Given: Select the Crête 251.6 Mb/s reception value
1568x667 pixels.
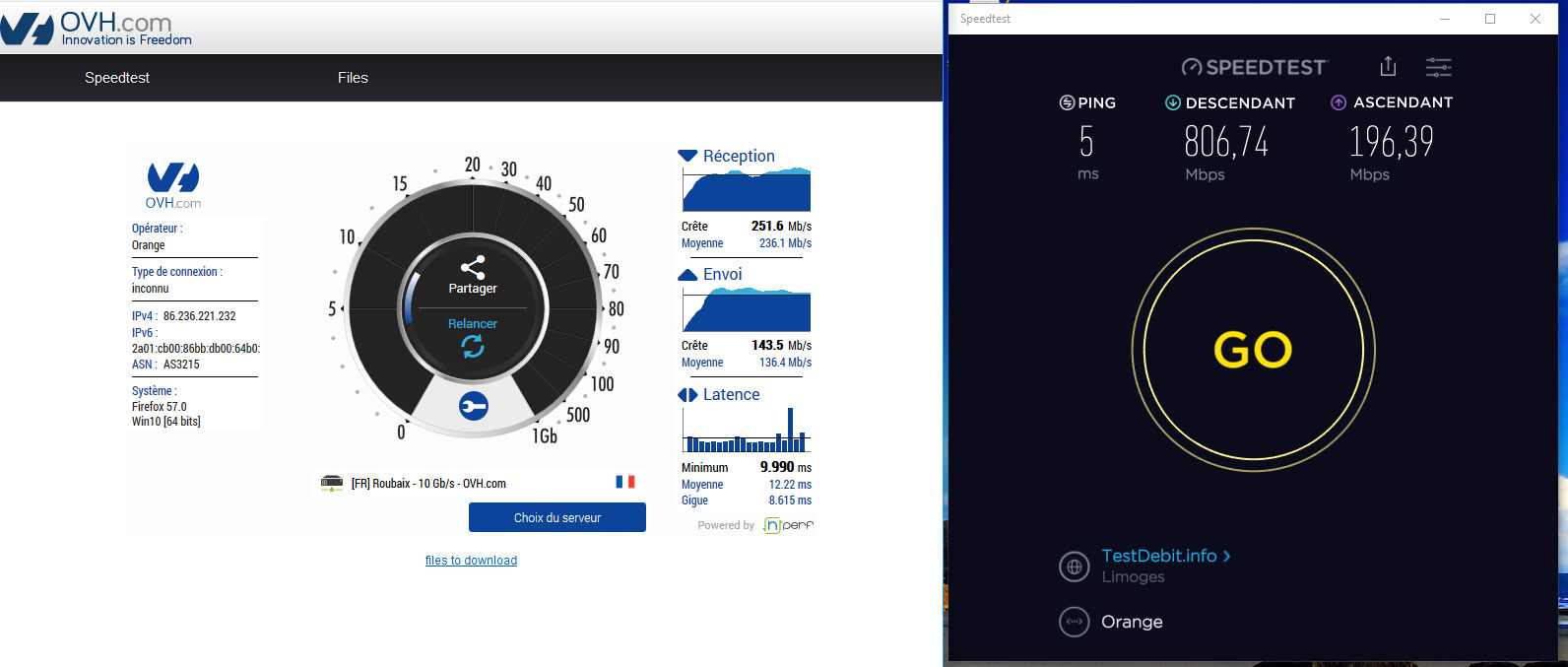Looking at the screenshot, I should click(x=781, y=227).
